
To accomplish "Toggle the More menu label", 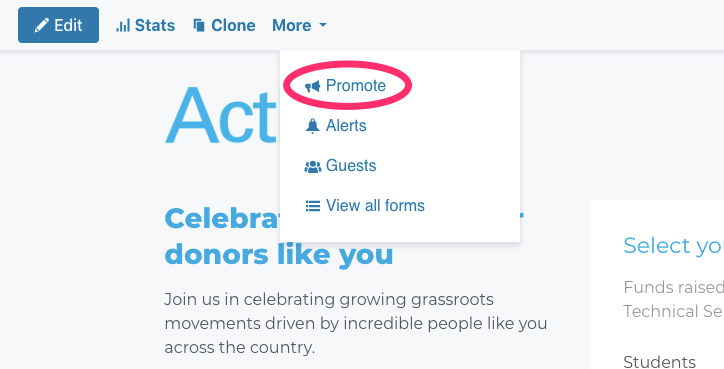I will point(291,25).
